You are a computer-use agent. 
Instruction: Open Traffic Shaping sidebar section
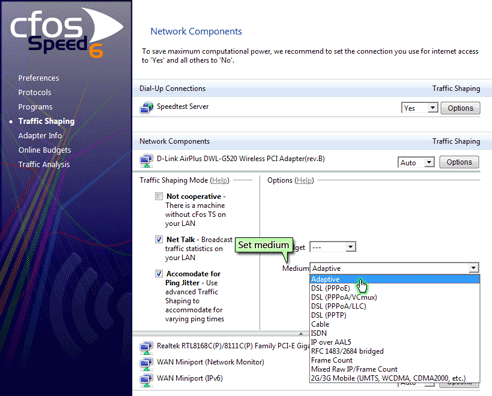(46, 121)
